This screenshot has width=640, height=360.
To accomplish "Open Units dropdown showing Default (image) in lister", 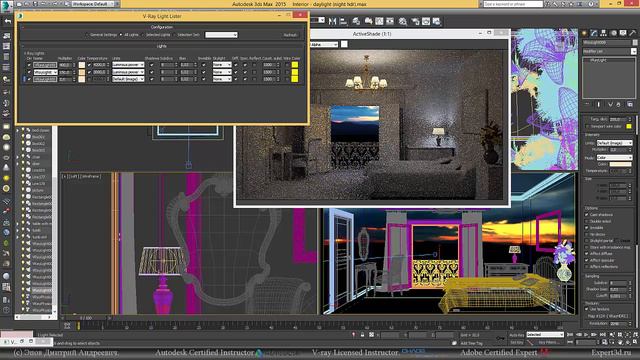I will coord(128,79).
